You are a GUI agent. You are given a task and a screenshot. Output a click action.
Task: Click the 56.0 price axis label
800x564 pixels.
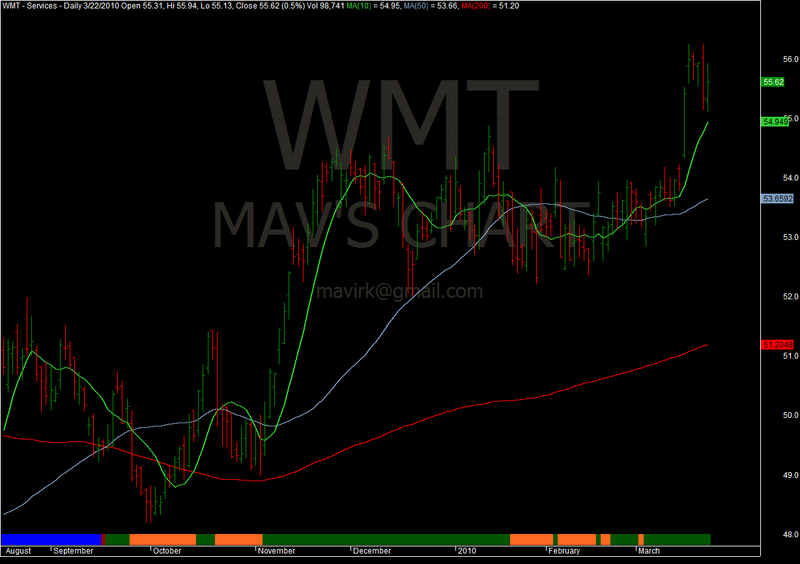(x=790, y=59)
